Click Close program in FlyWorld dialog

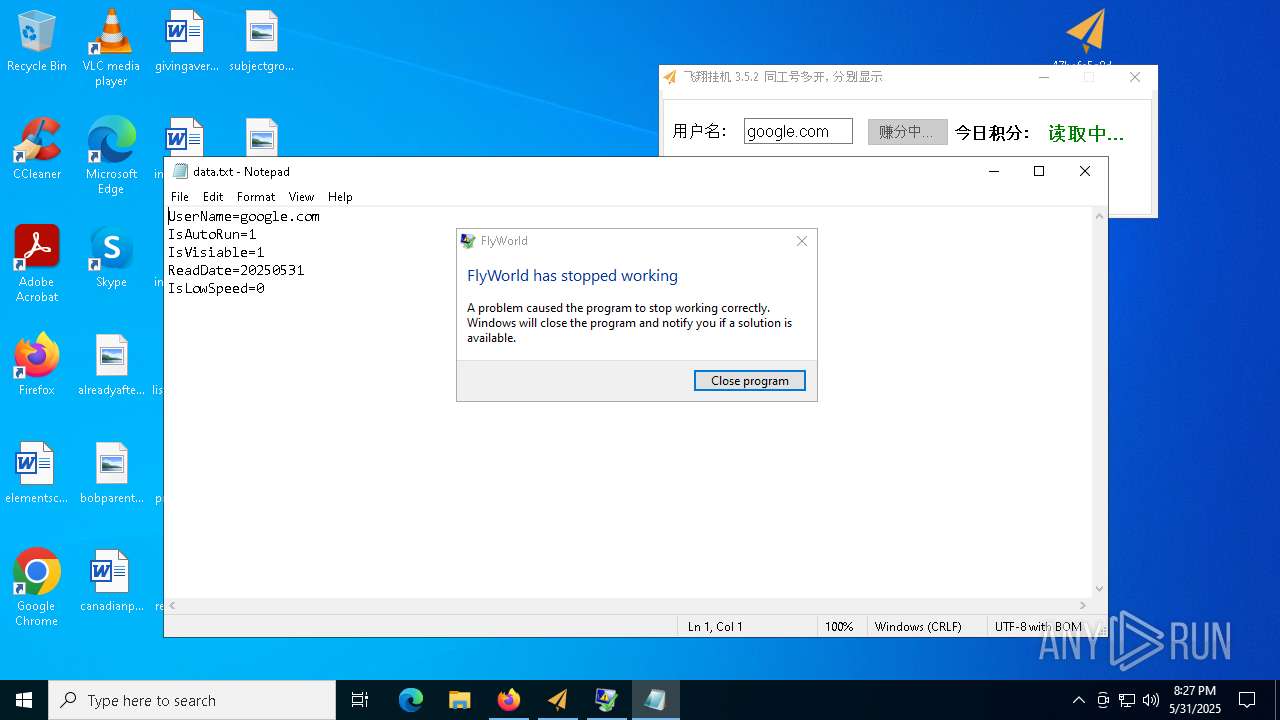[x=750, y=380]
